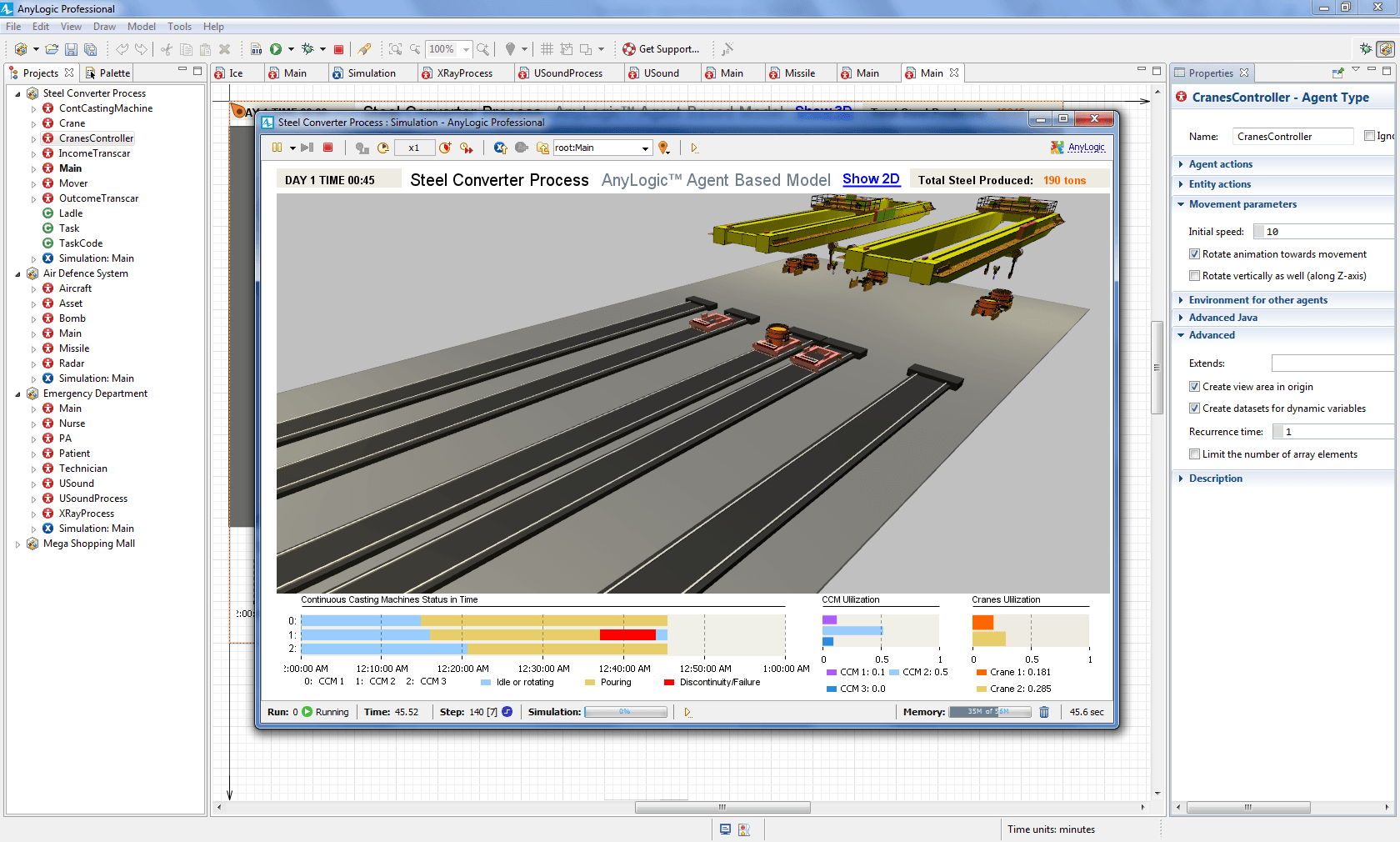The height and width of the screenshot is (842, 1400).
Task: Click the Name field containing CranesController
Action: [1292, 137]
